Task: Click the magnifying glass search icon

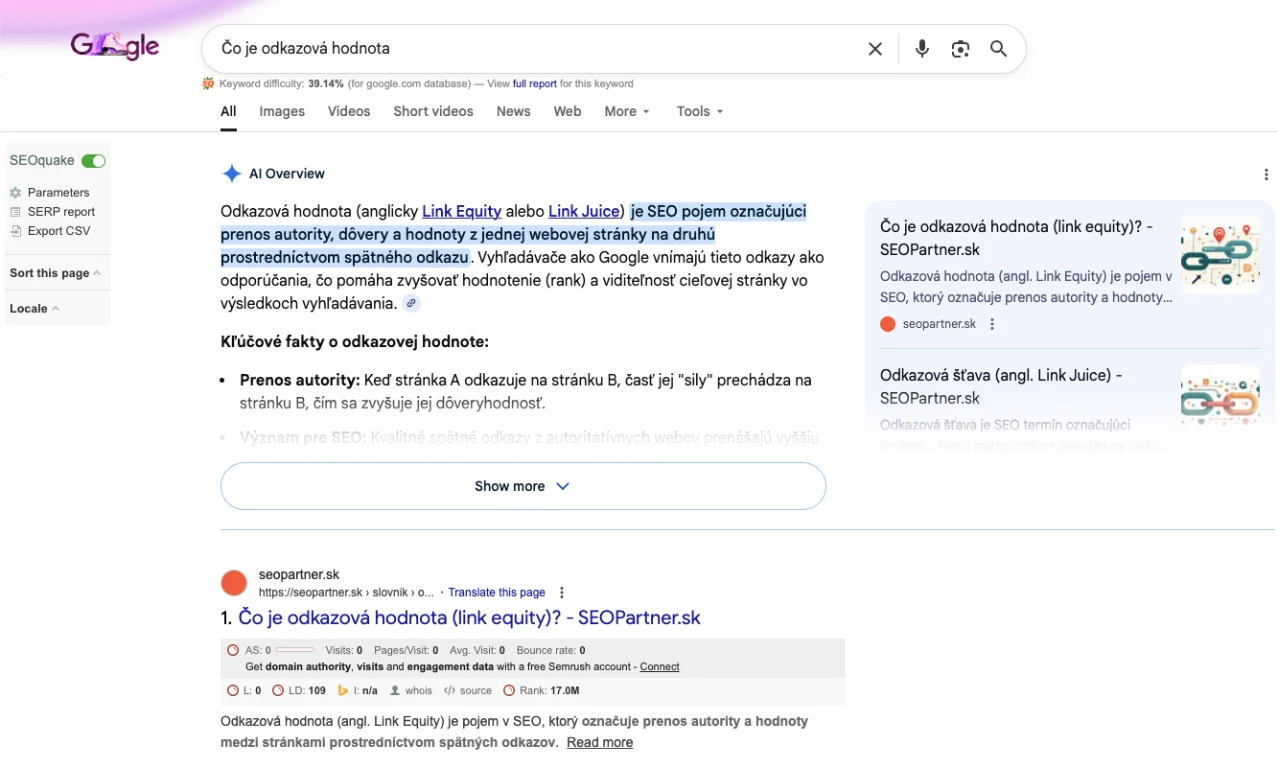Action: [x=998, y=49]
